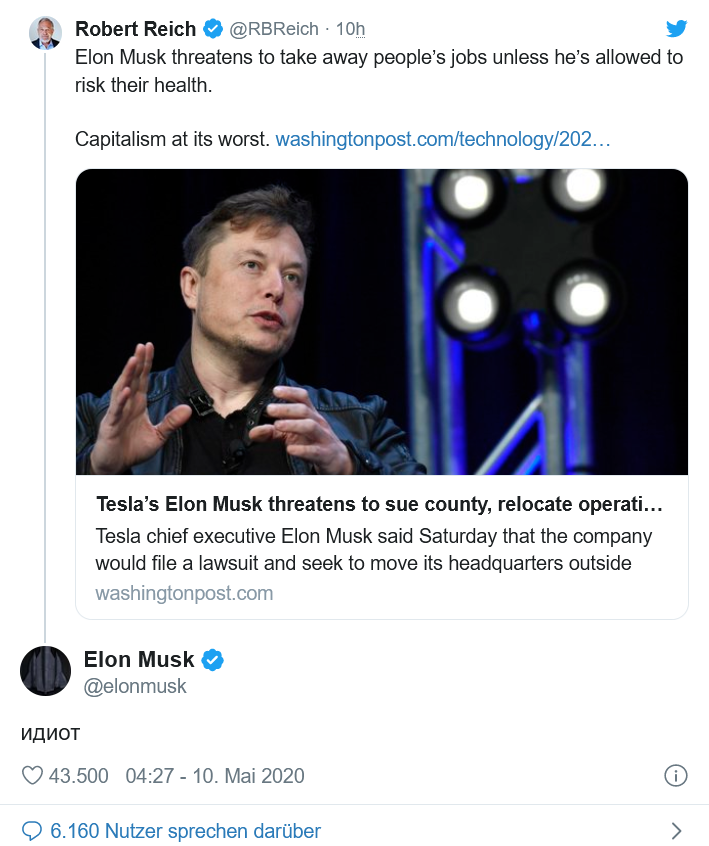Click Elon Musk's profile avatar

click(x=45, y=671)
